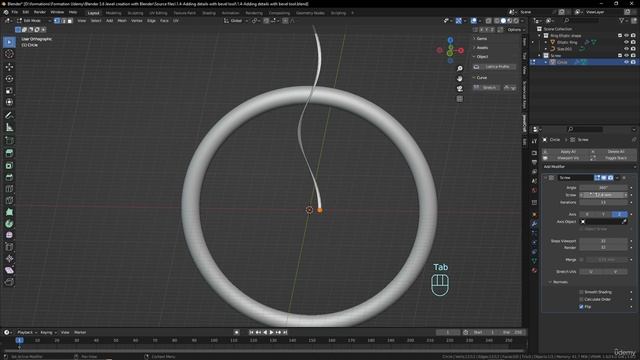Open the Modifiers wrench properties tab

coord(534,224)
